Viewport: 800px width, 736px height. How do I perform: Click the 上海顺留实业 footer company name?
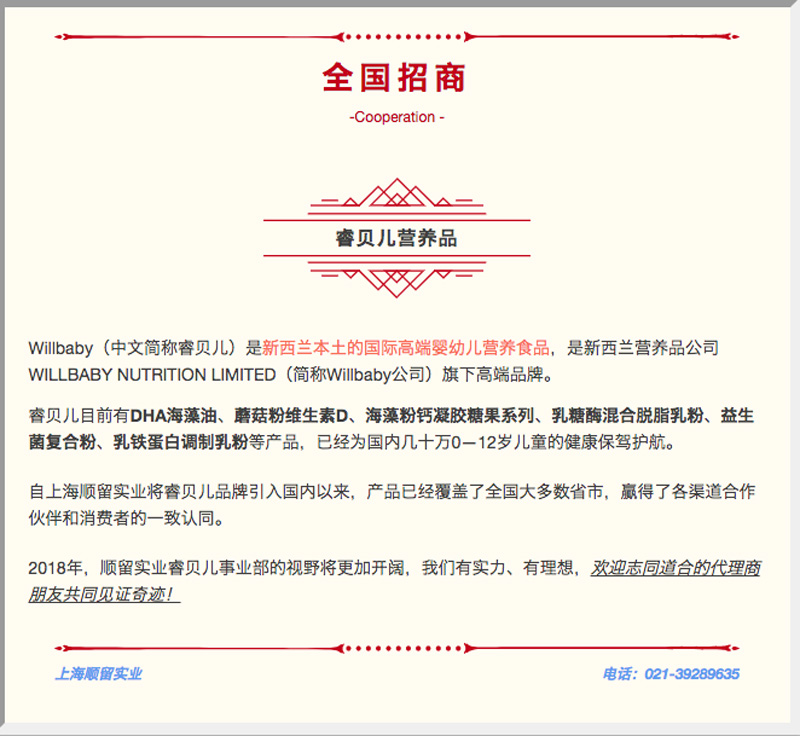click(x=98, y=674)
